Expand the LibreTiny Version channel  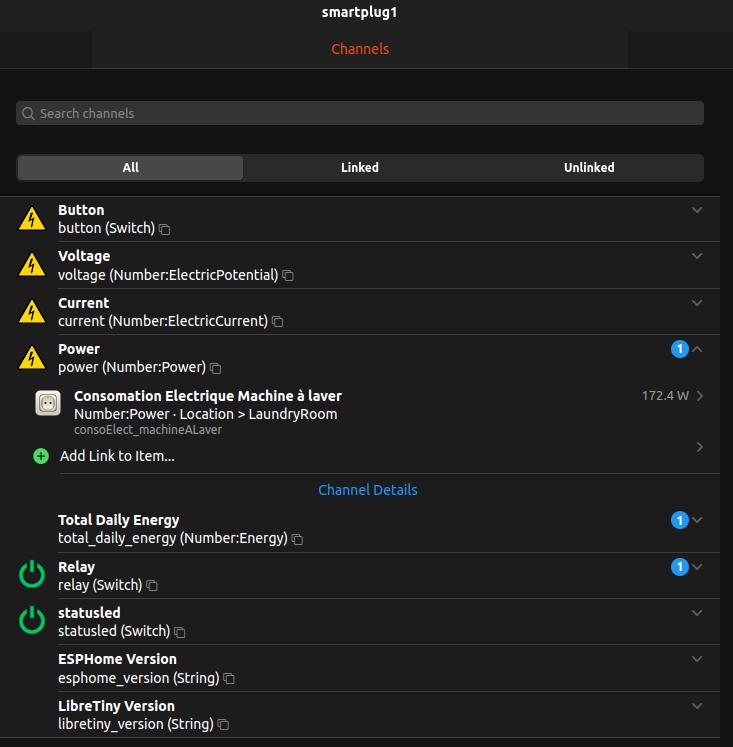697,706
